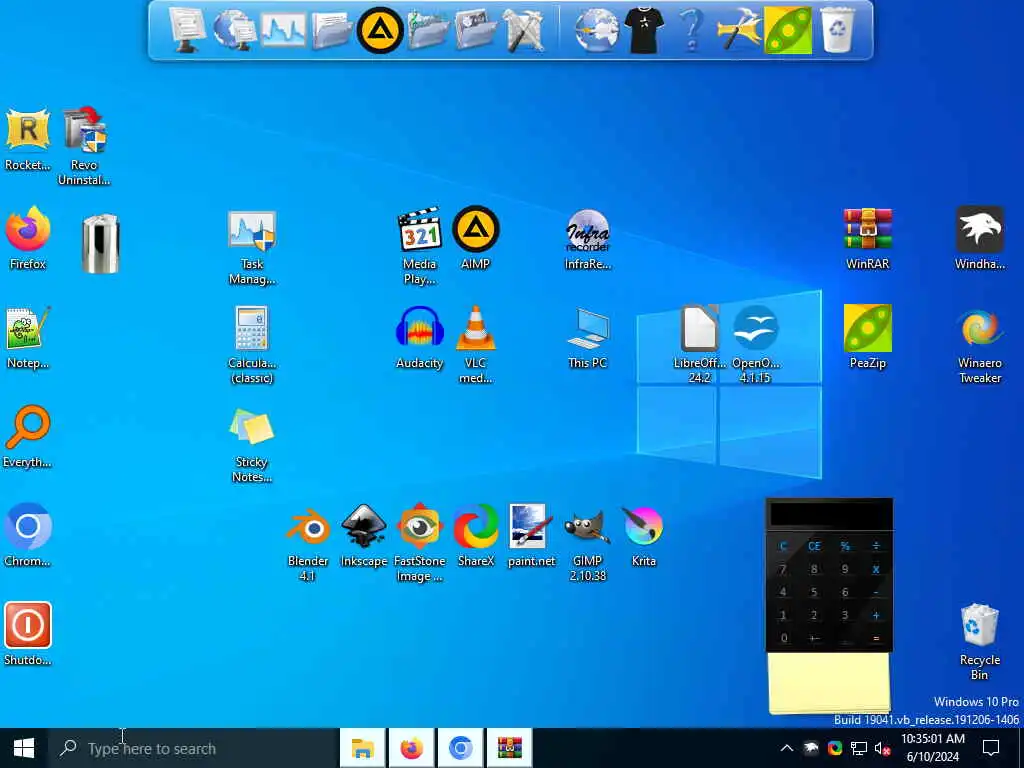
Task: Launch InfraRecorder desktop icon
Action: tap(588, 239)
